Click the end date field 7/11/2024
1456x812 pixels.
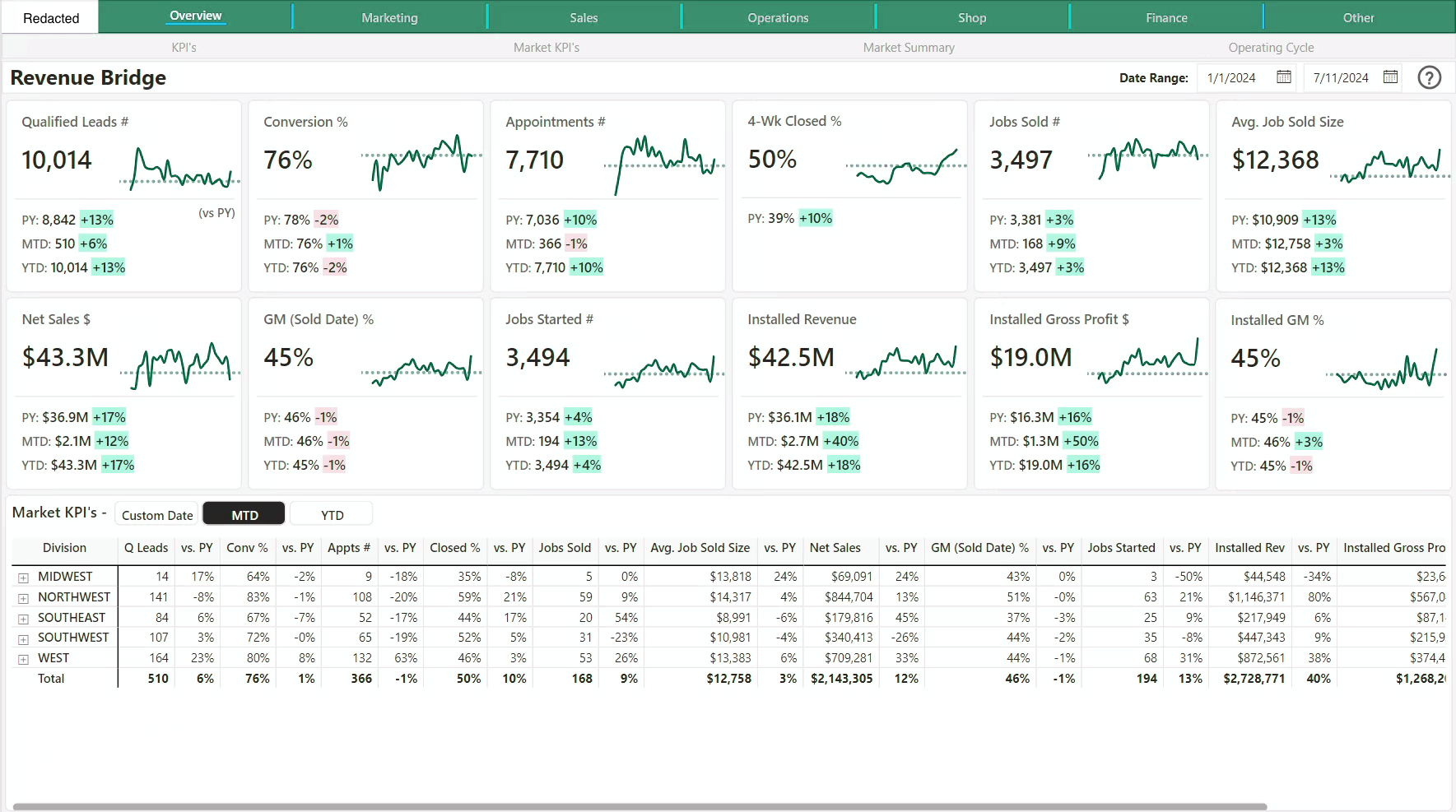point(1341,77)
